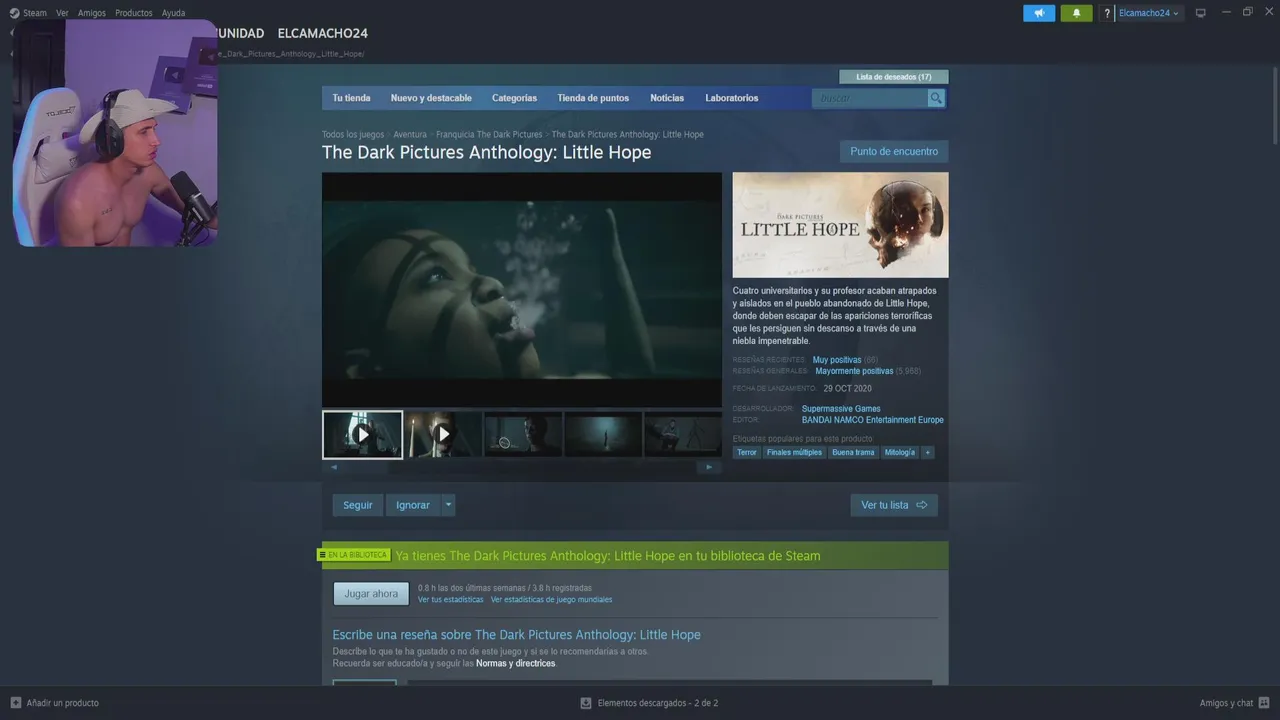Open the notifications bell icon
The height and width of the screenshot is (720, 1280).
1076,13
